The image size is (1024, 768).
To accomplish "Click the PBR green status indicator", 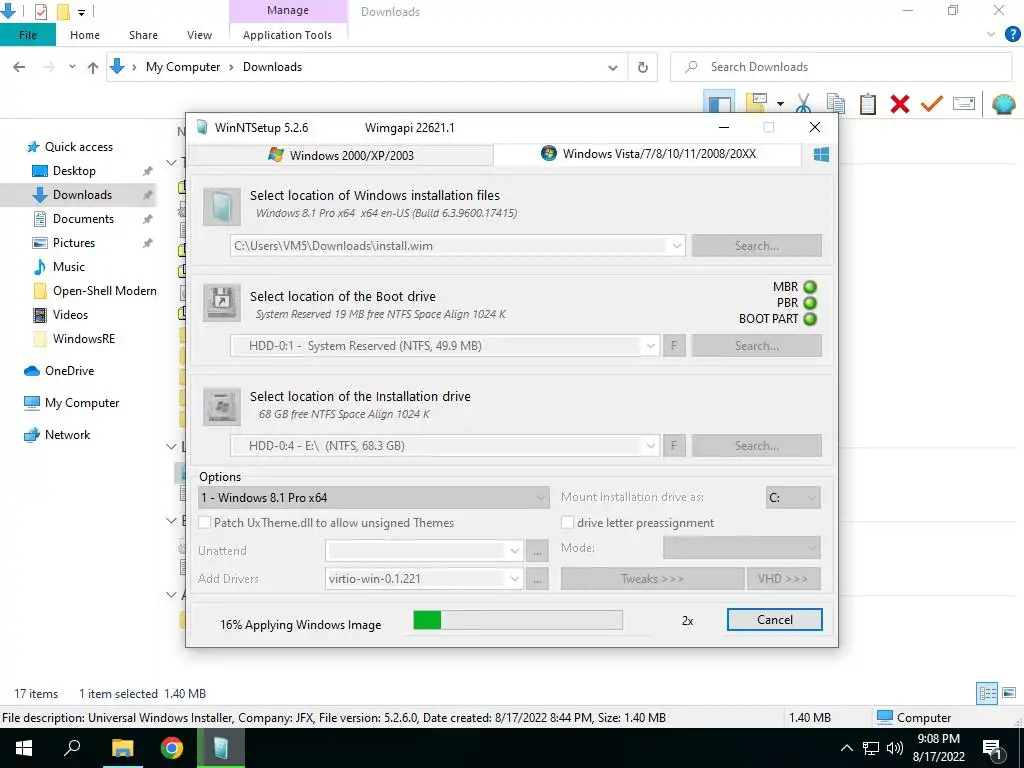I will tap(810, 303).
